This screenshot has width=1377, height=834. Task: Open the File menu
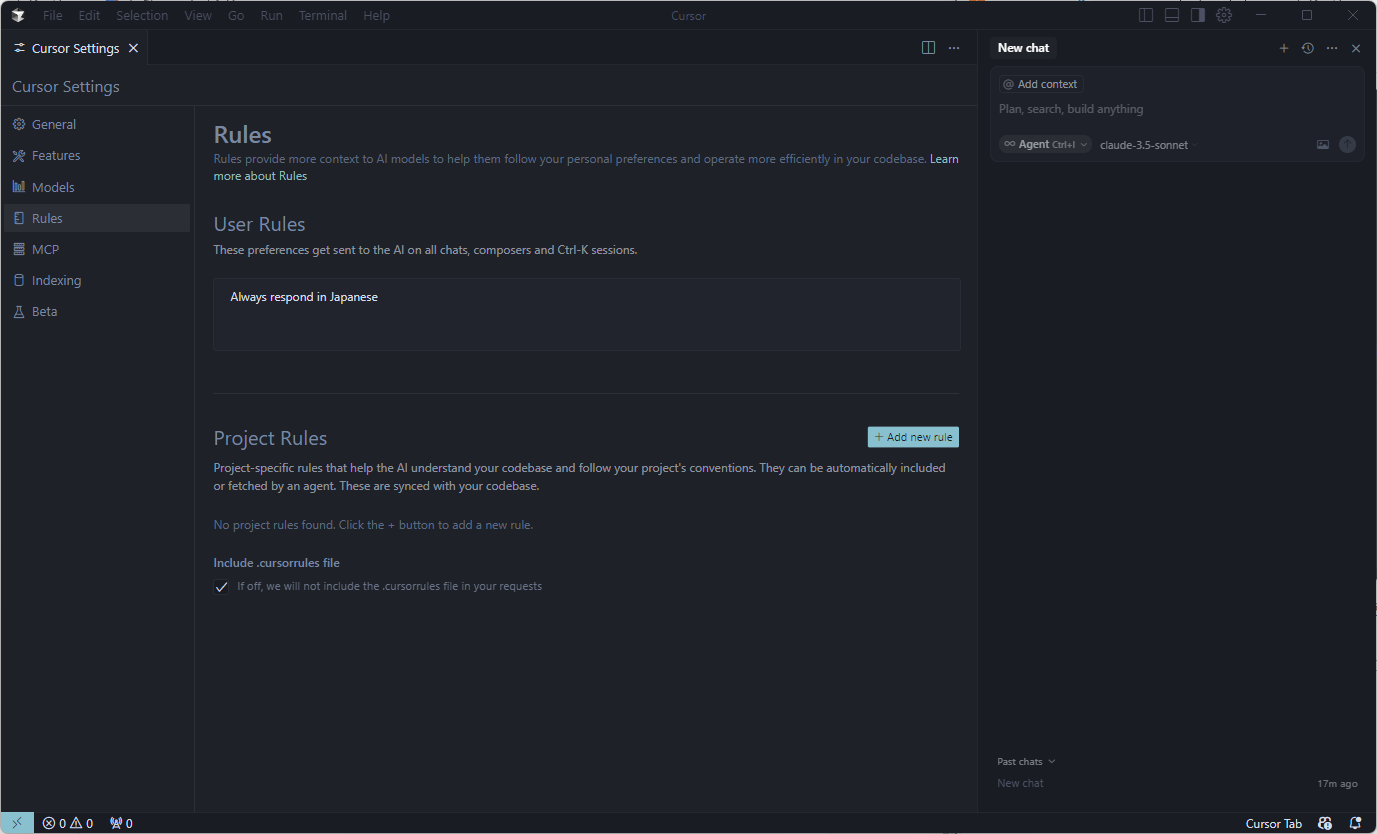[53, 15]
